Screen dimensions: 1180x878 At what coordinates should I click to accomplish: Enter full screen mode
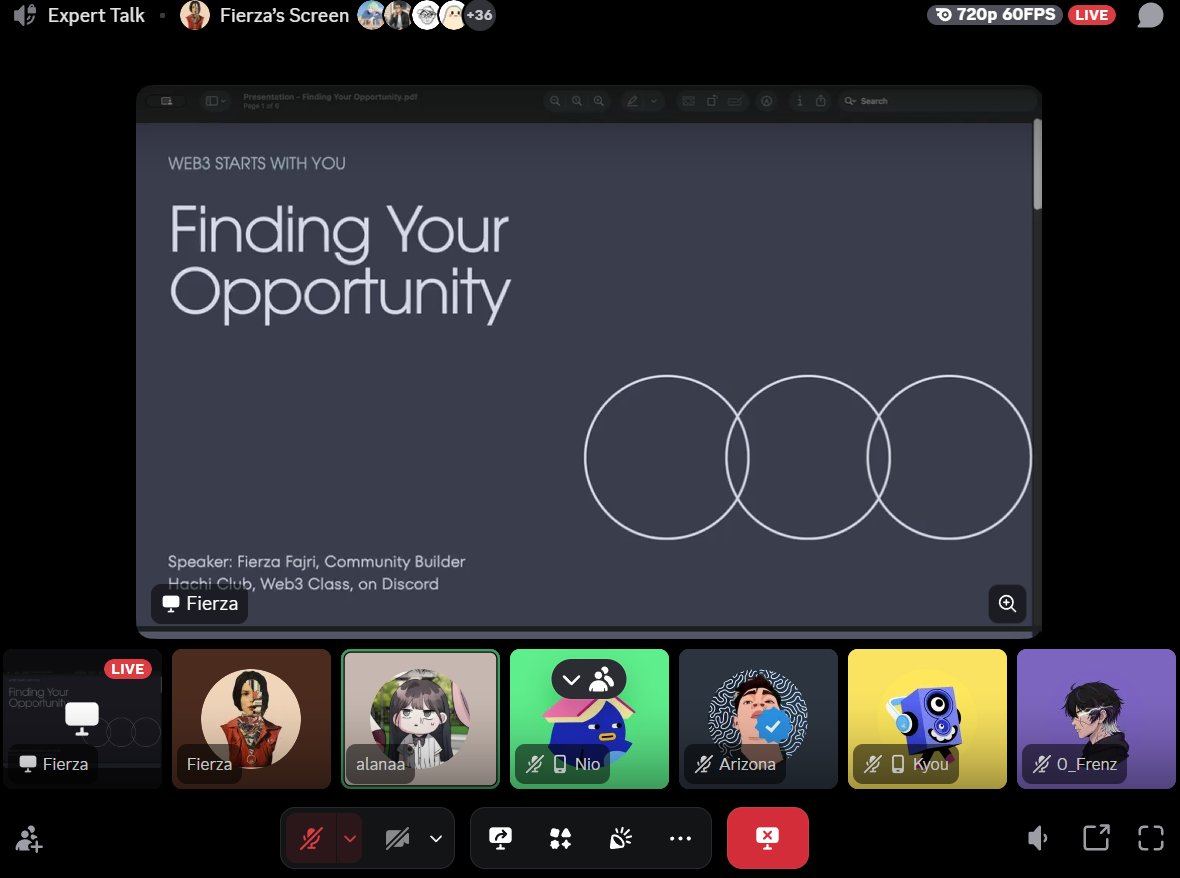coord(1151,838)
